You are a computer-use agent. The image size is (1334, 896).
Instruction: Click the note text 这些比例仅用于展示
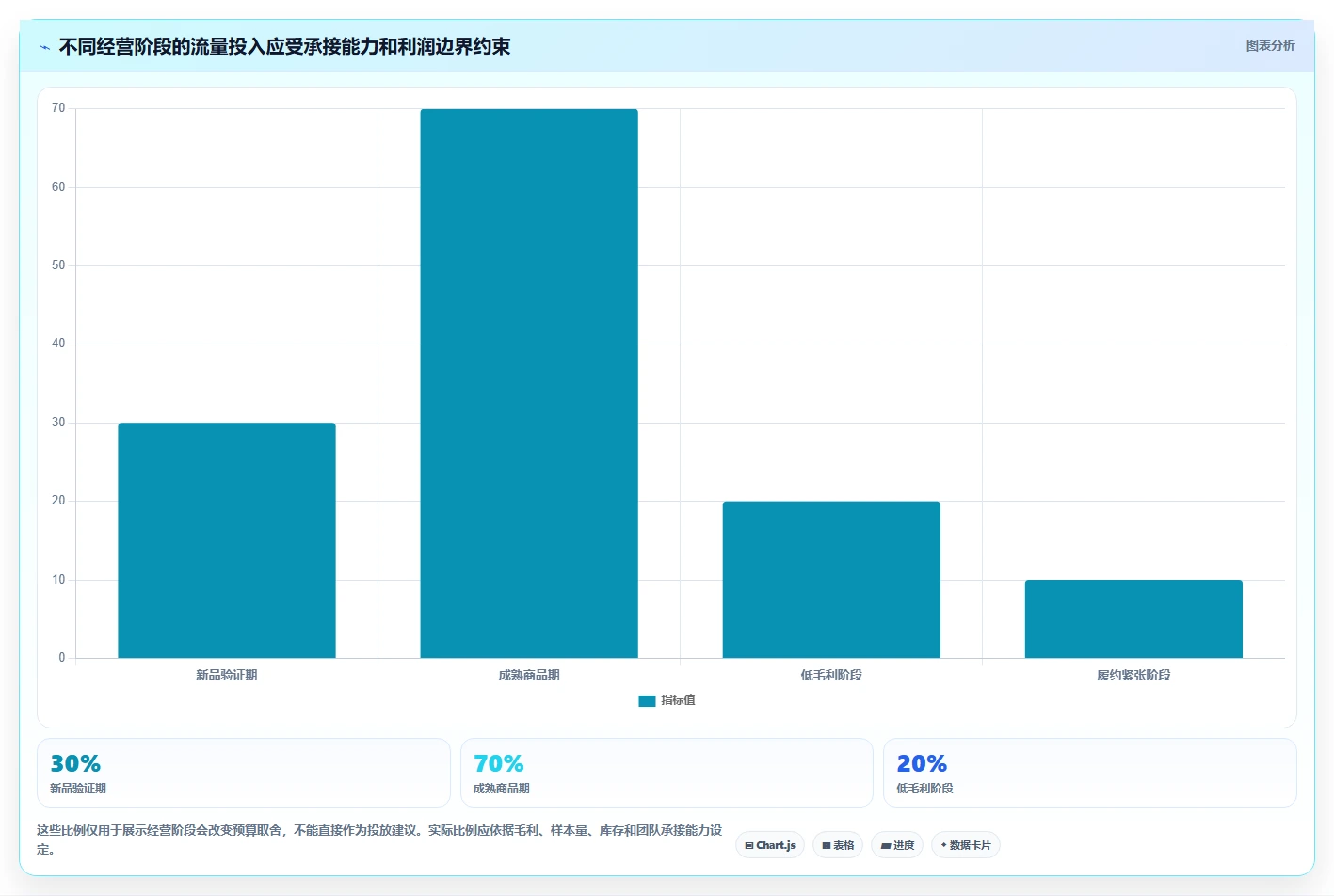[379, 840]
